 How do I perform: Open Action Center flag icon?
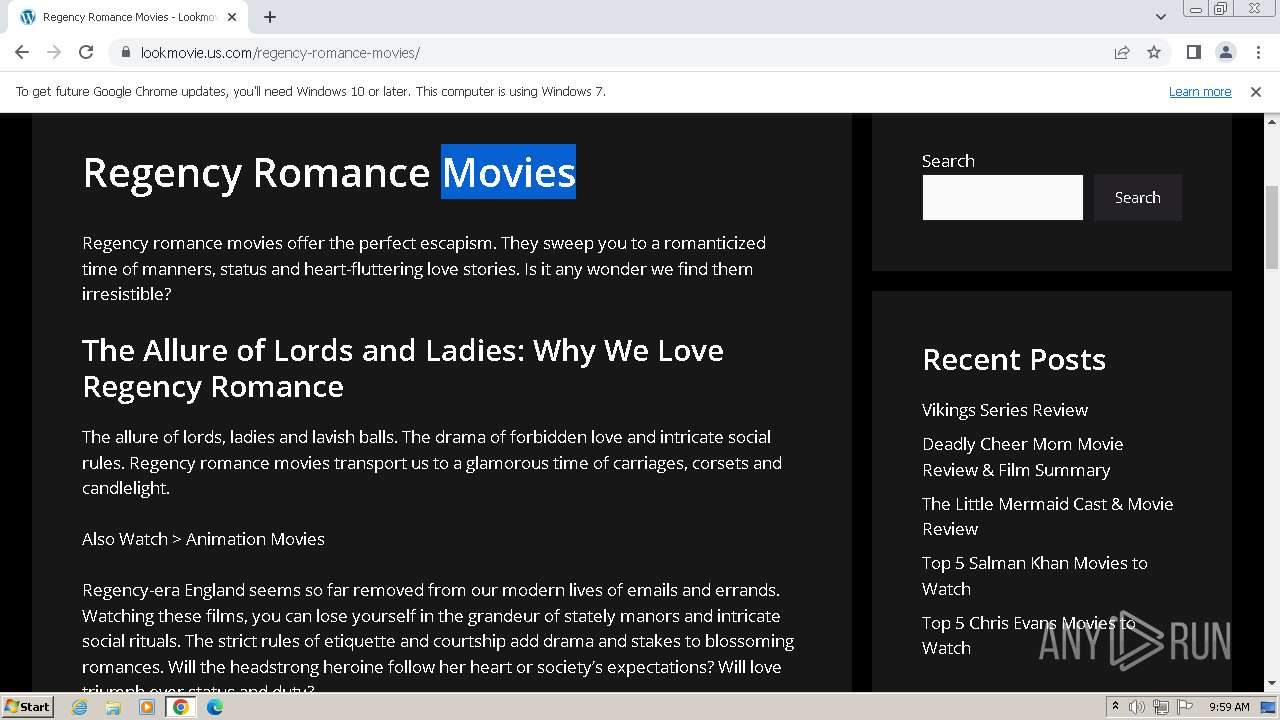coord(1183,707)
